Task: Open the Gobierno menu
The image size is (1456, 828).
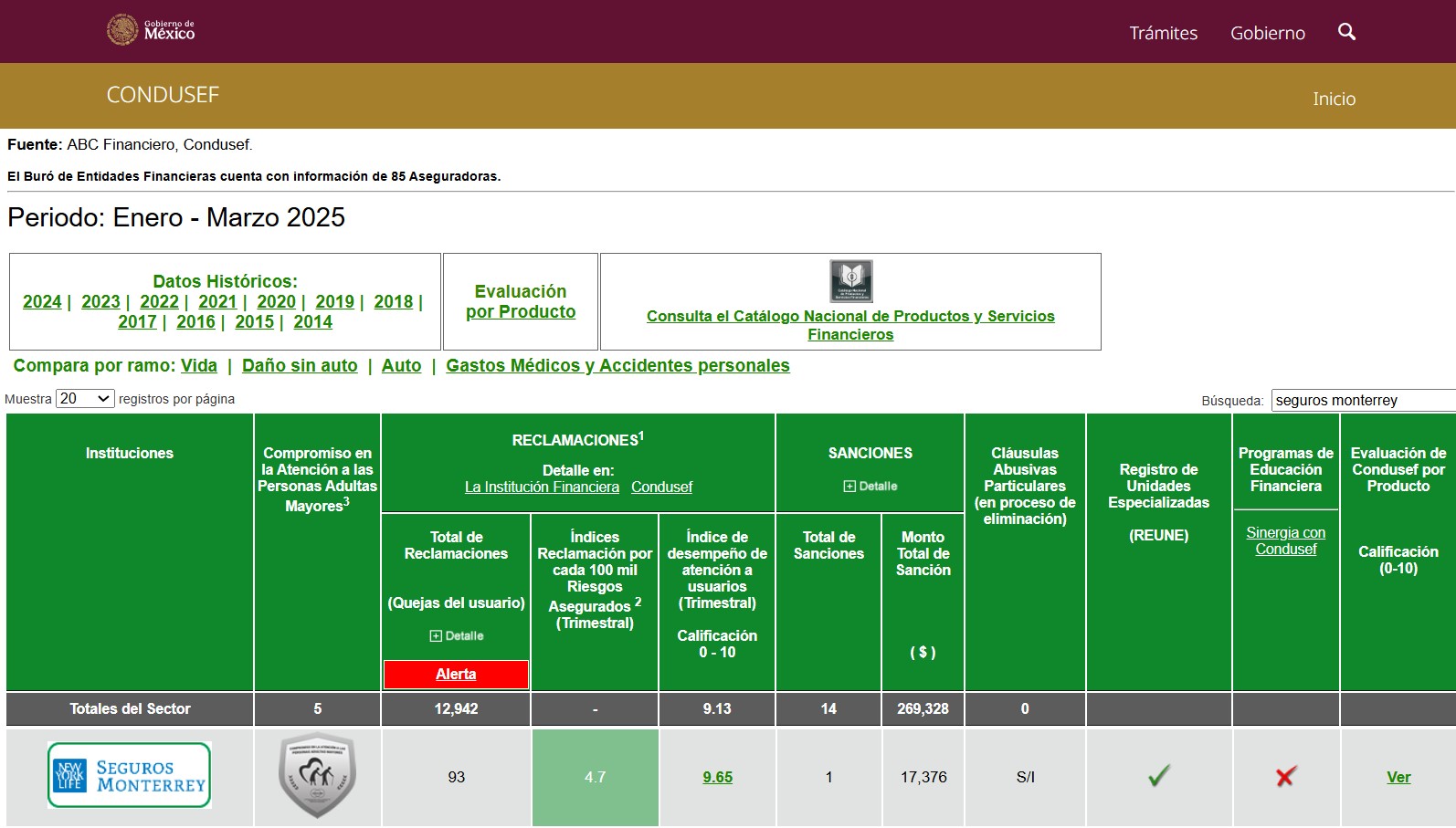Action: [x=1268, y=33]
